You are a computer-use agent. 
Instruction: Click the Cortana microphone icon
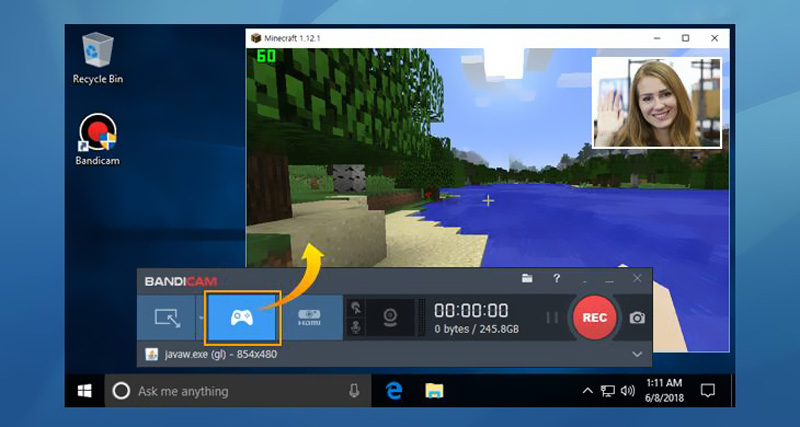pos(354,391)
